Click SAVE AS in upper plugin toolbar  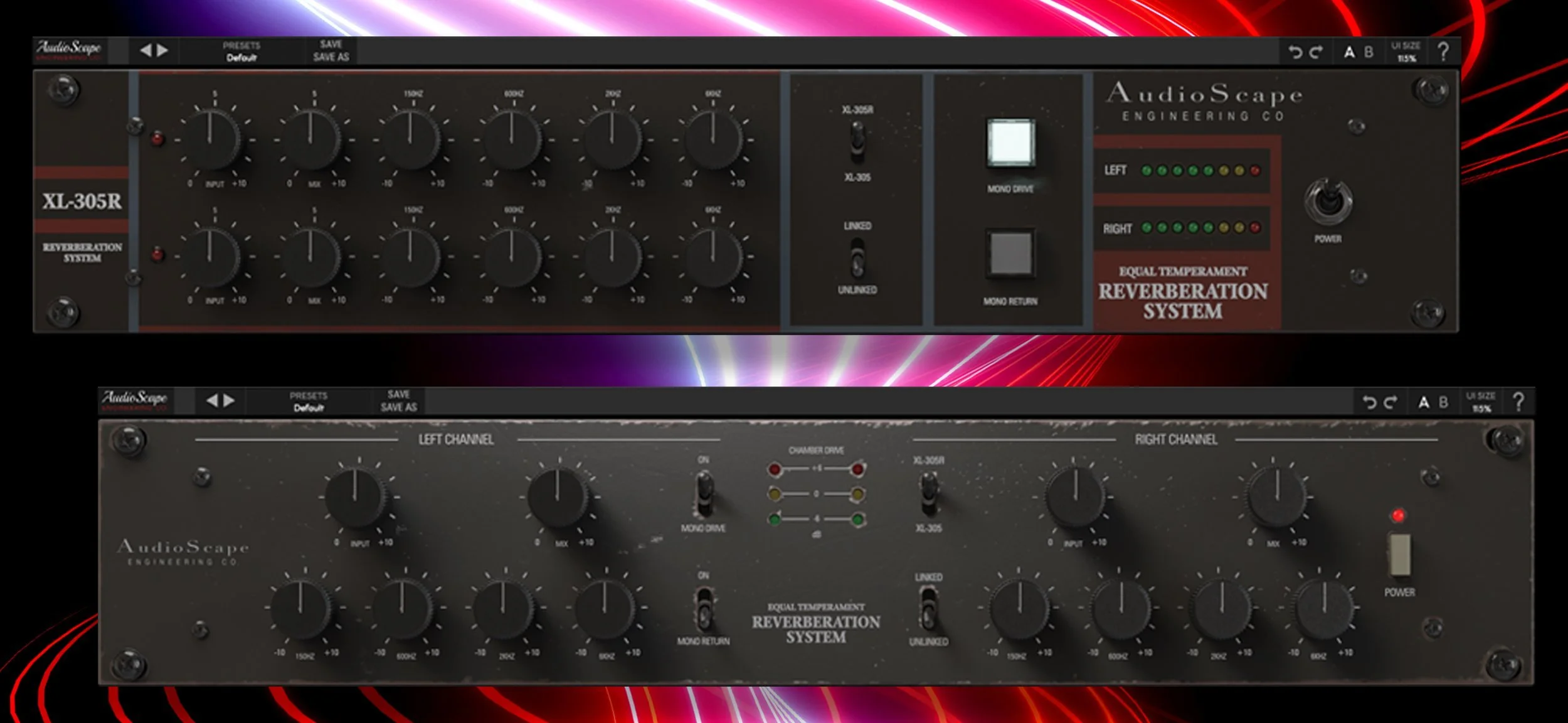coord(331,57)
